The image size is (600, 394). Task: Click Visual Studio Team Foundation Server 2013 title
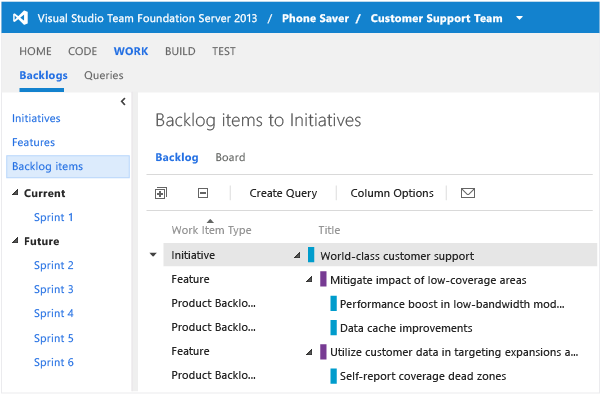point(147,18)
